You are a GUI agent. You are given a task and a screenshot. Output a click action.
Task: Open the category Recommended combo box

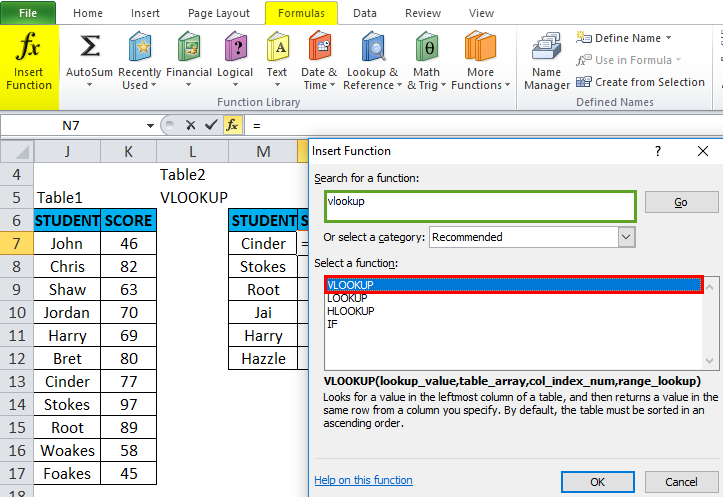532,237
